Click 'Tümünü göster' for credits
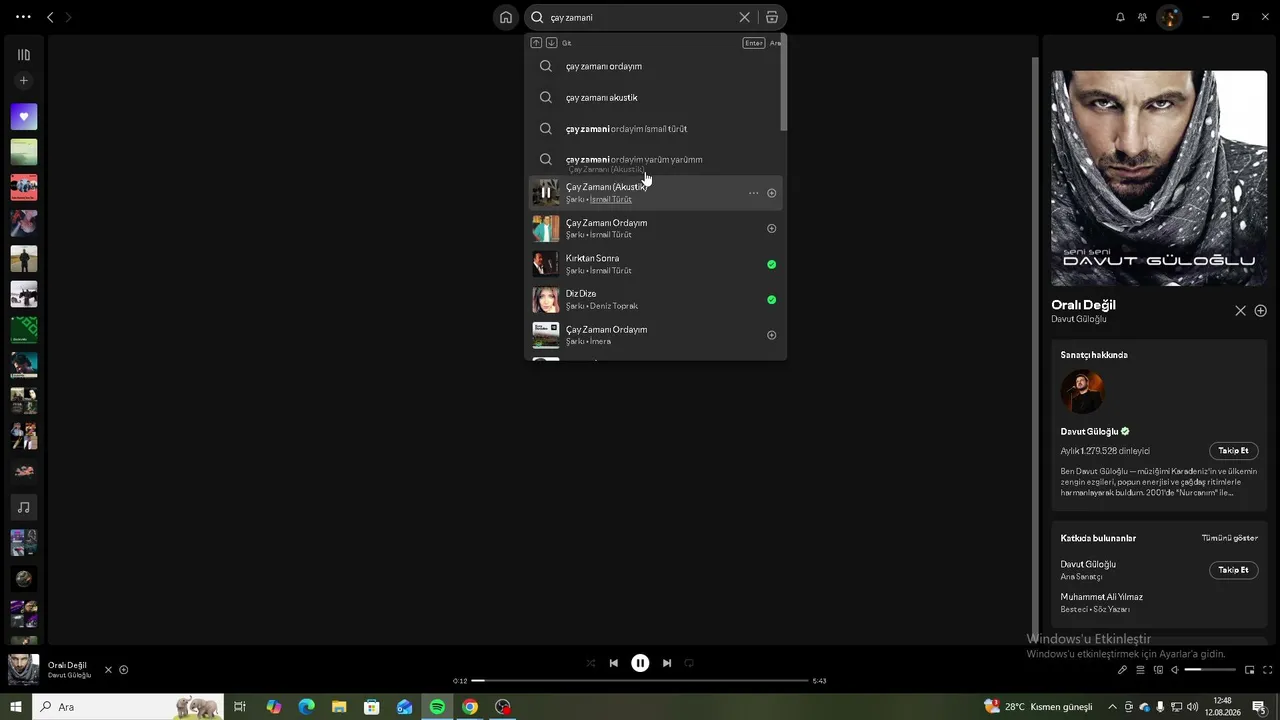The height and width of the screenshot is (720, 1280). (1230, 538)
